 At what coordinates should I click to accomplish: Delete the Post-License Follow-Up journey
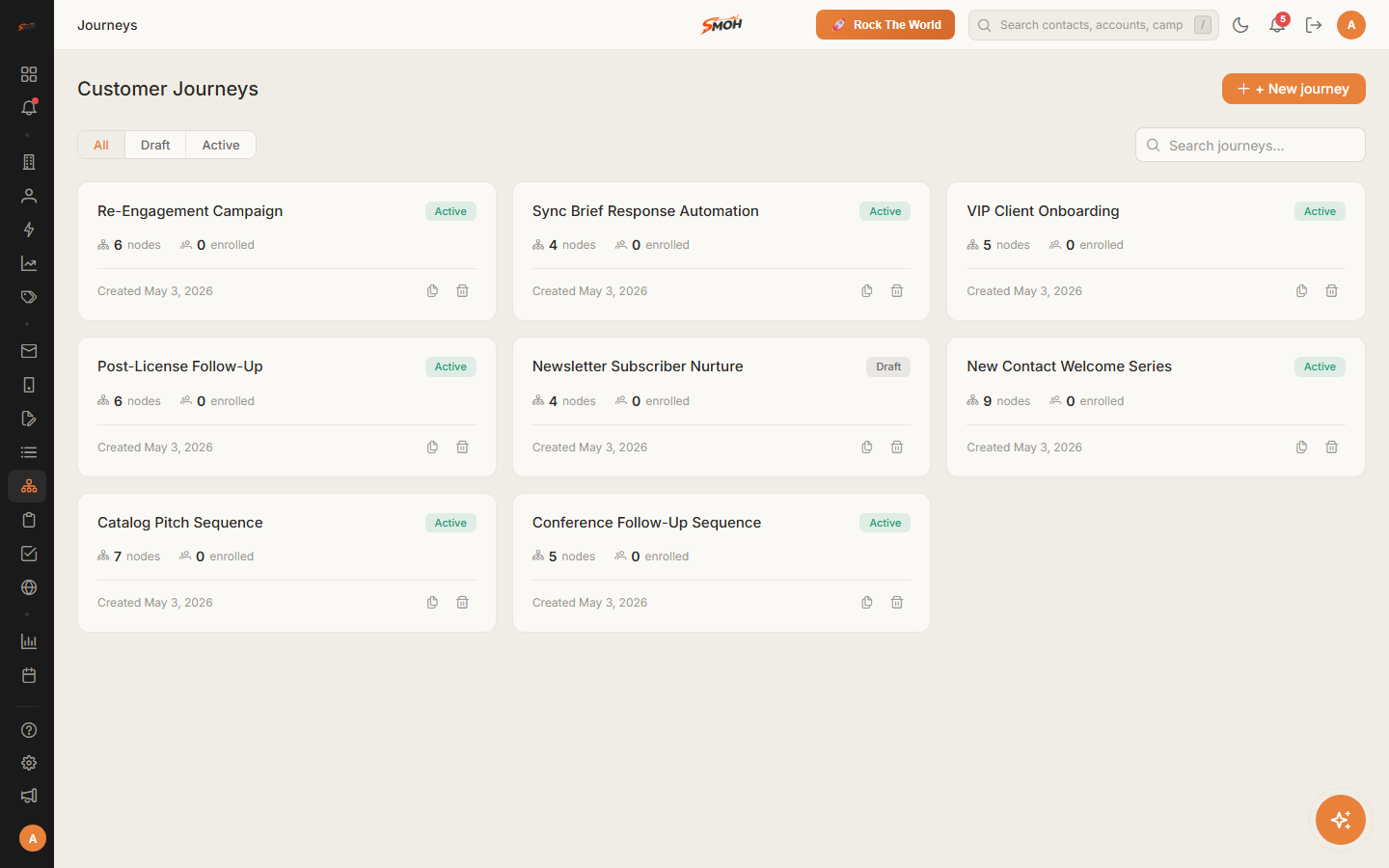462,448
